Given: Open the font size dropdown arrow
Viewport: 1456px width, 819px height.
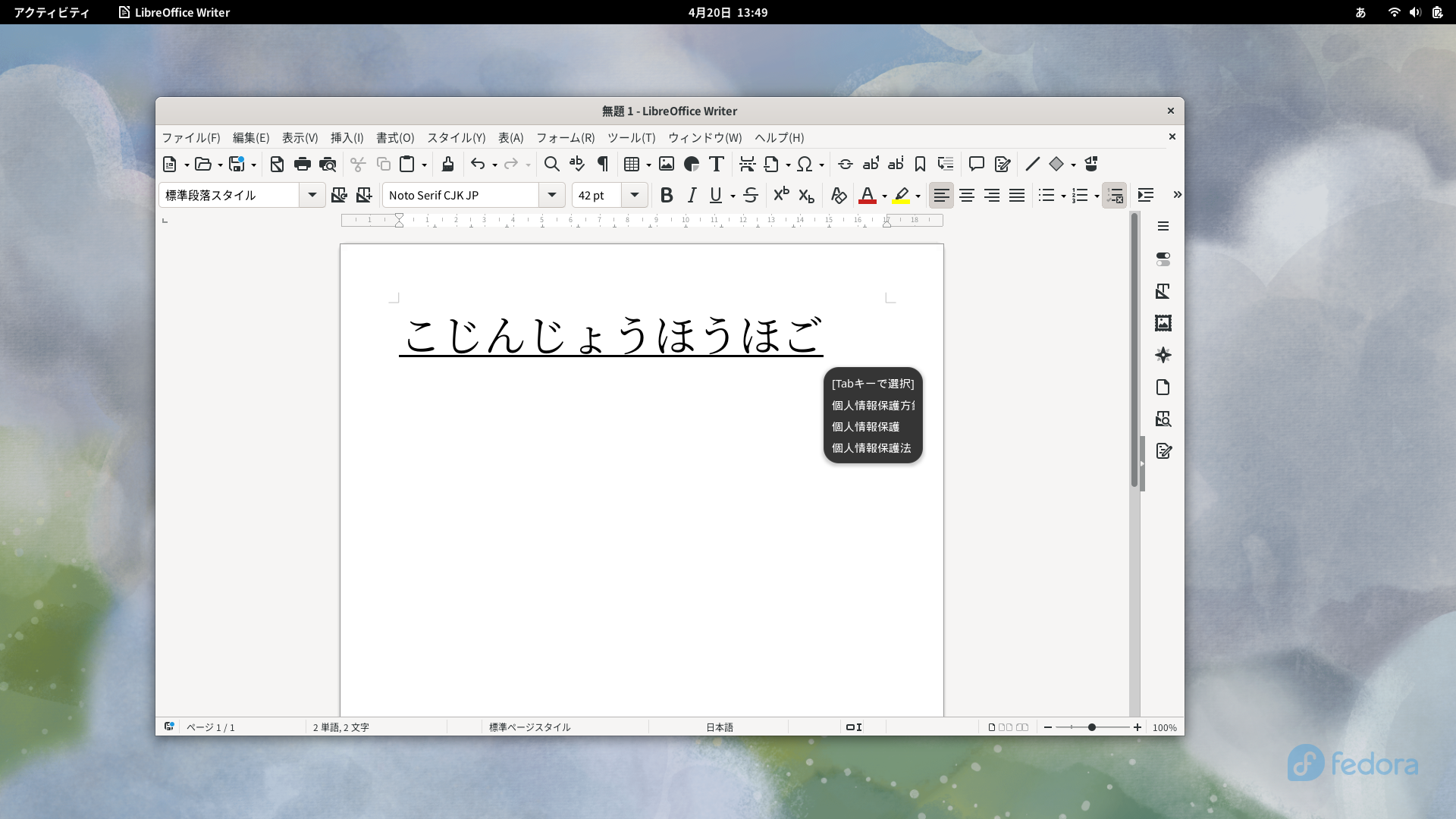Looking at the screenshot, I should coord(635,196).
